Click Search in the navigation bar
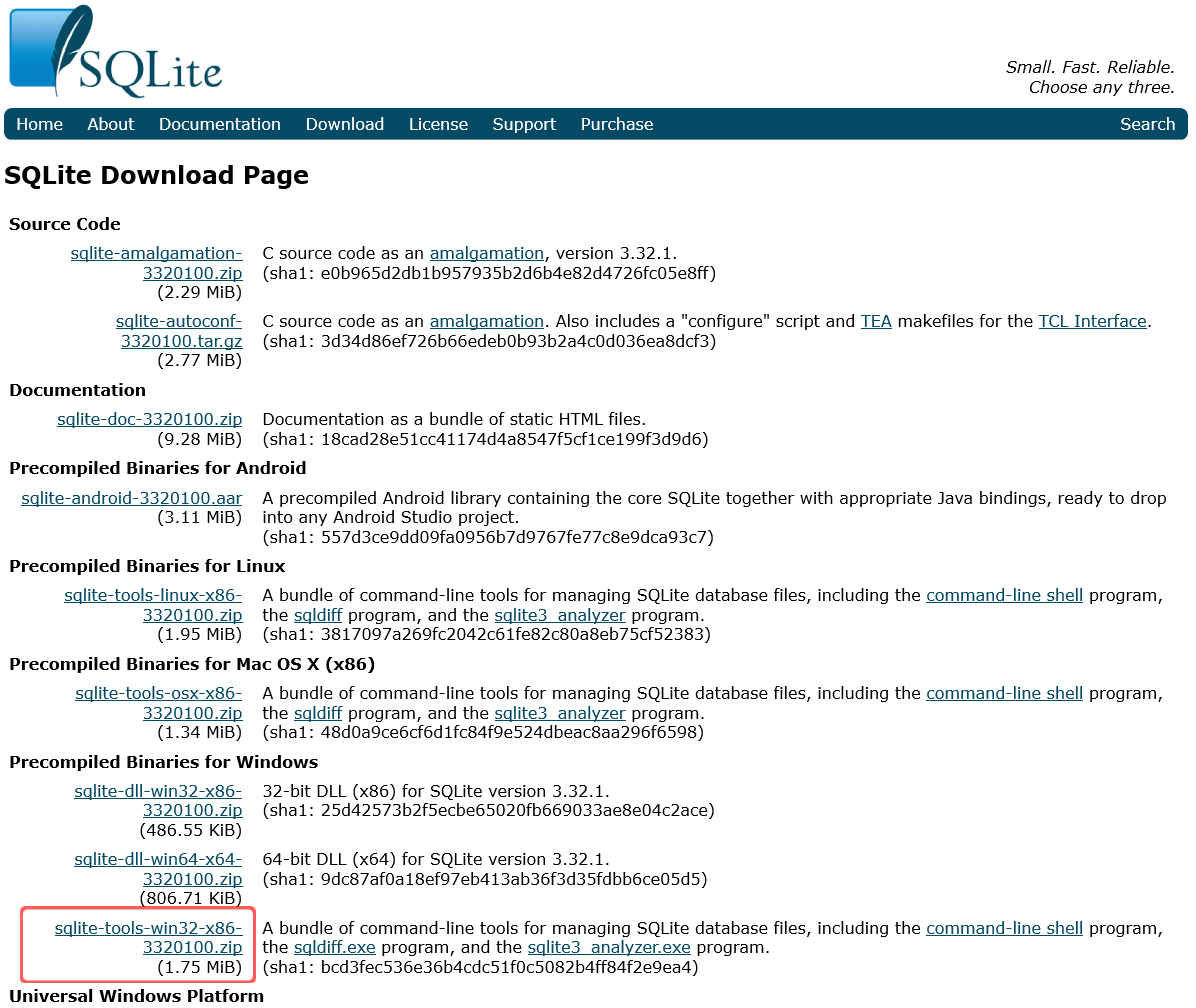The height and width of the screenshot is (1008, 1196). [x=1147, y=124]
